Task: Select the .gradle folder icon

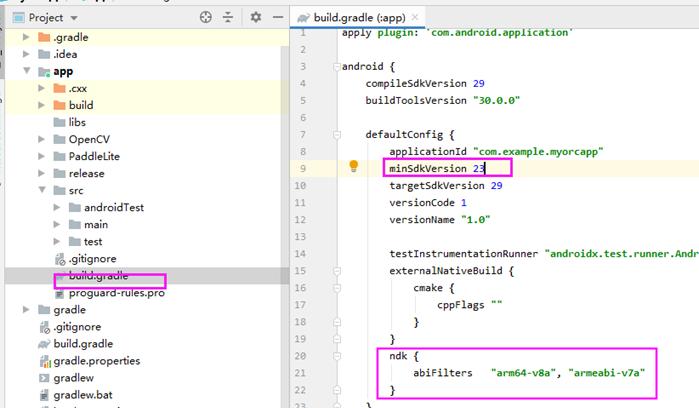Action: click(x=44, y=37)
